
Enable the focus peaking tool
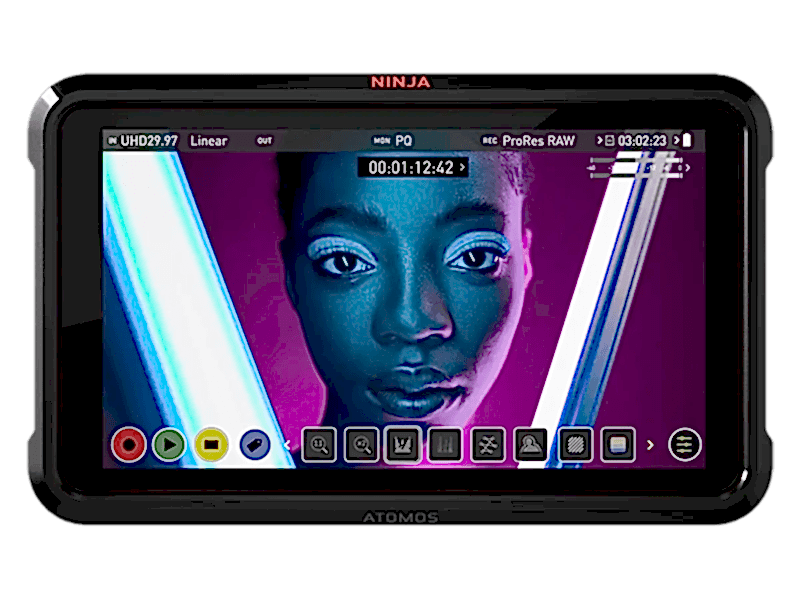pyautogui.click(x=487, y=445)
